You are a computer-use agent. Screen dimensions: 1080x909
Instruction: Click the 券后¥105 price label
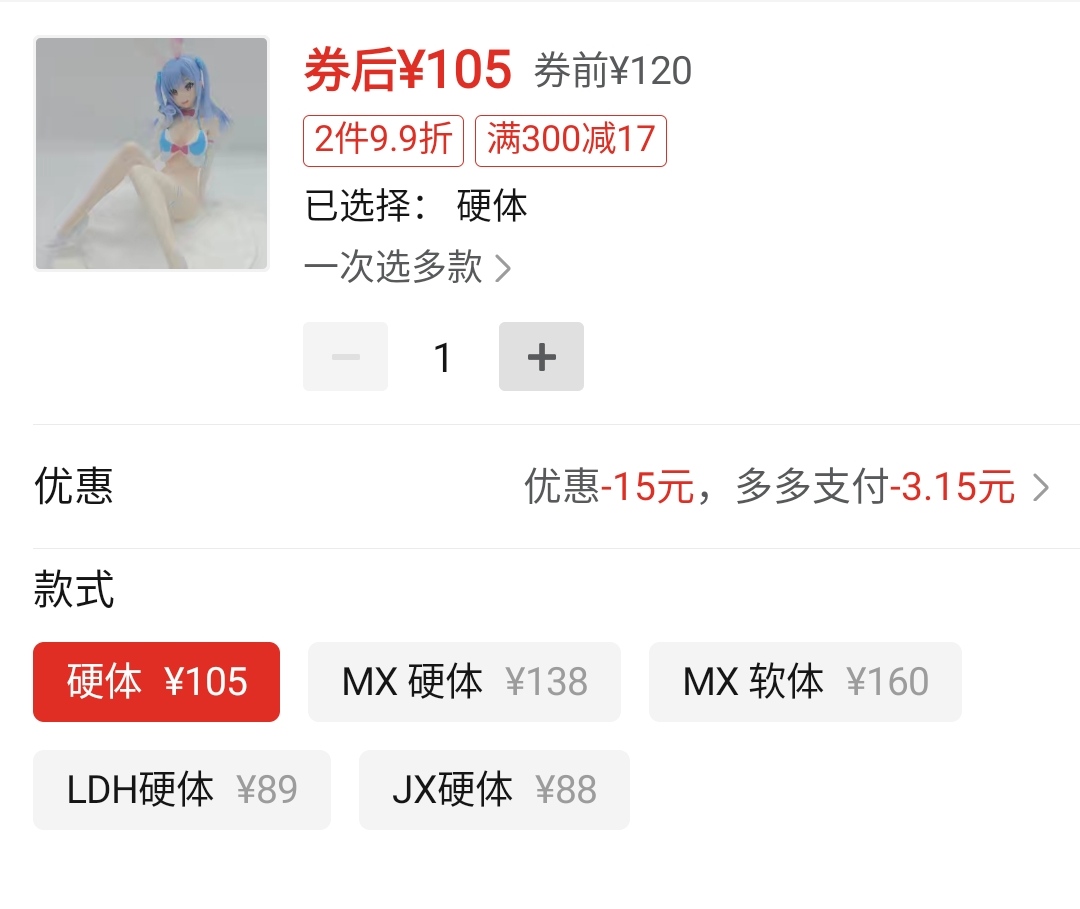[408, 70]
